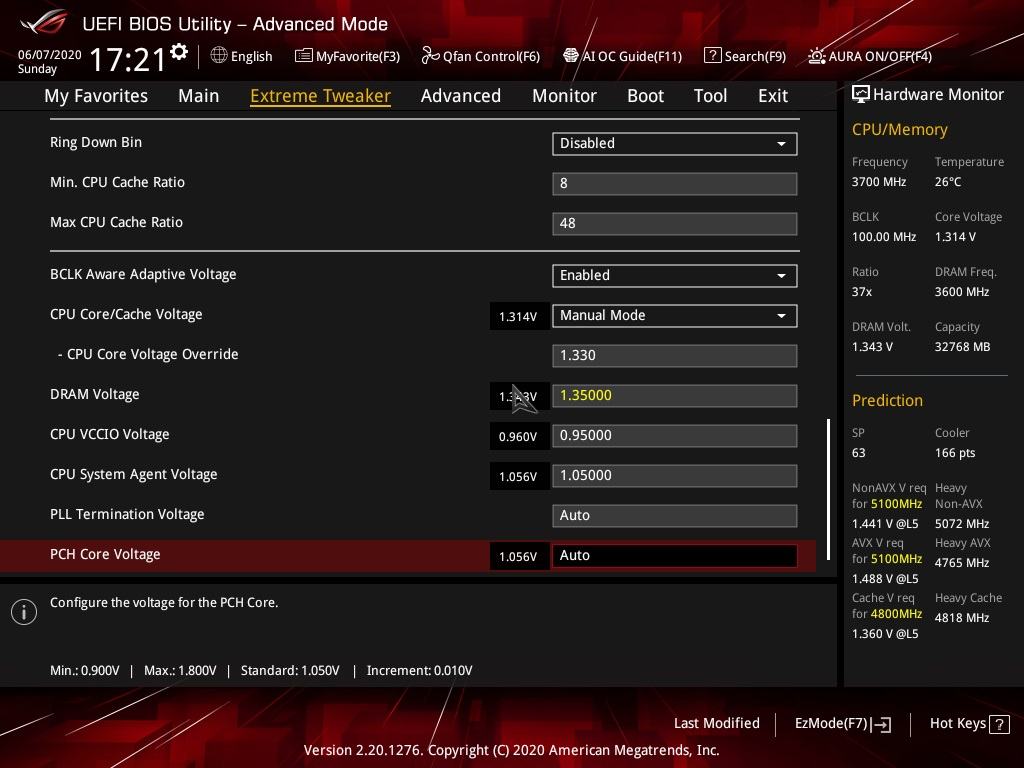
Task: Click the Prediction heading
Action: 888,400
